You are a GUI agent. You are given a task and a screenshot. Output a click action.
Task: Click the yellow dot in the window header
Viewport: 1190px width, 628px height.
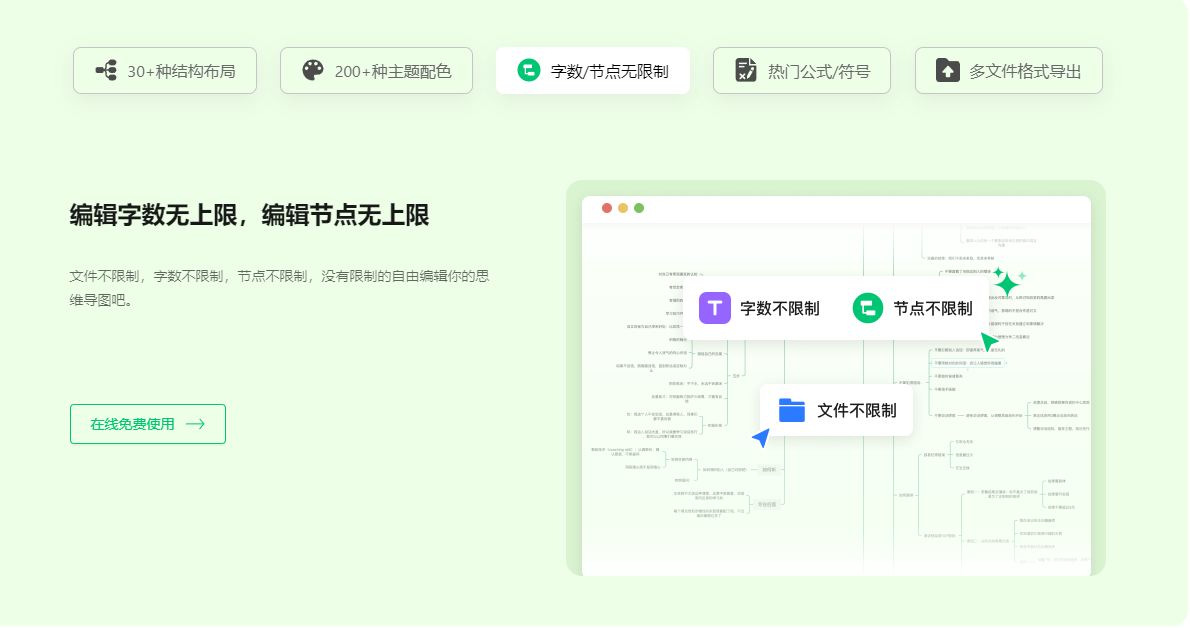(622, 208)
